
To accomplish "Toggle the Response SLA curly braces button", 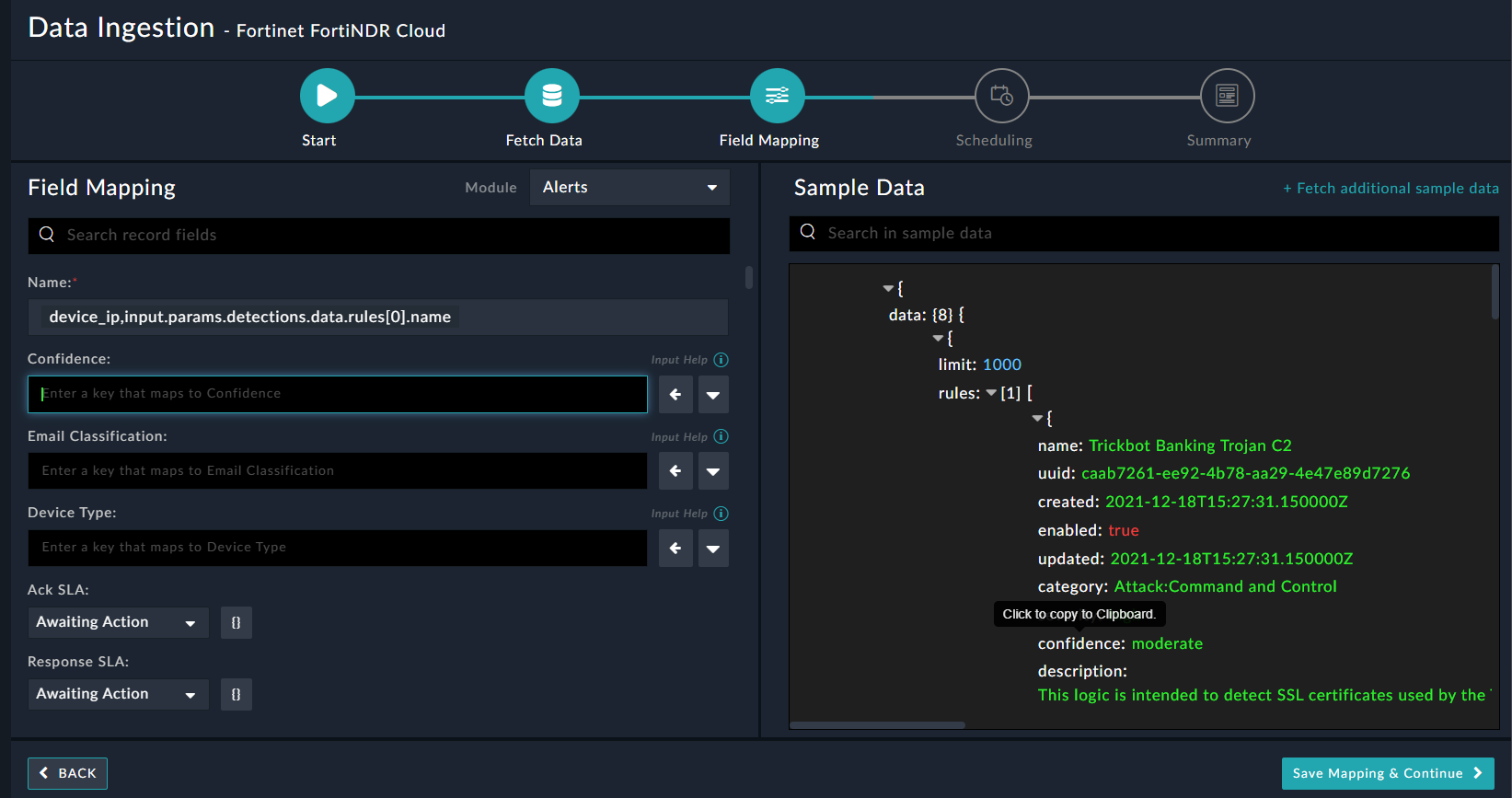I will pos(236,695).
